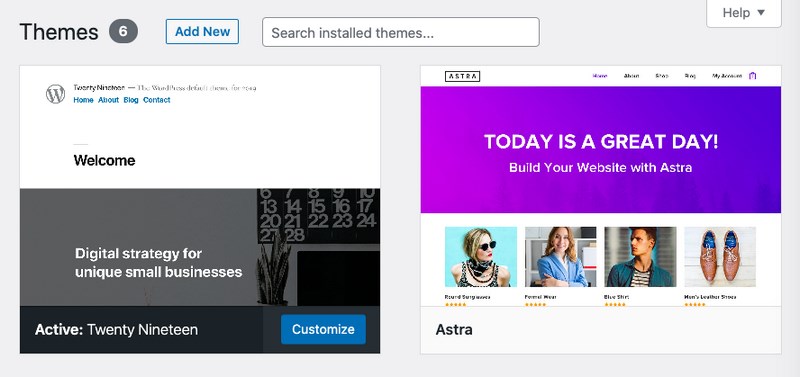Screen dimensions: 800x377
Task: Click the Active: Twenty Nineteen label
Action: pos(116,330)
